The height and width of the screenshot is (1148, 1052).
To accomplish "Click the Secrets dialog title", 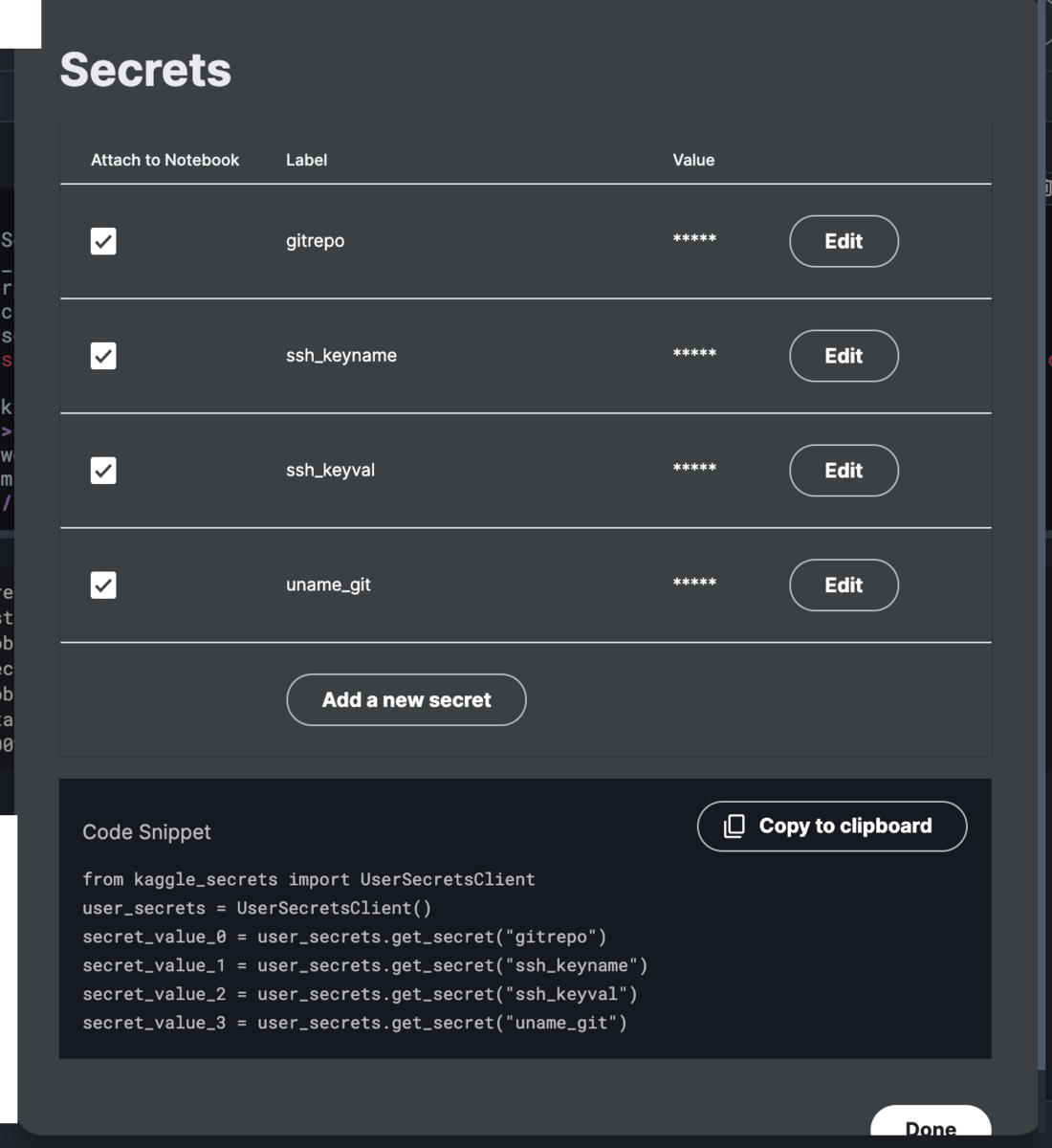I will pyautogui.click(x=145, y=70).
